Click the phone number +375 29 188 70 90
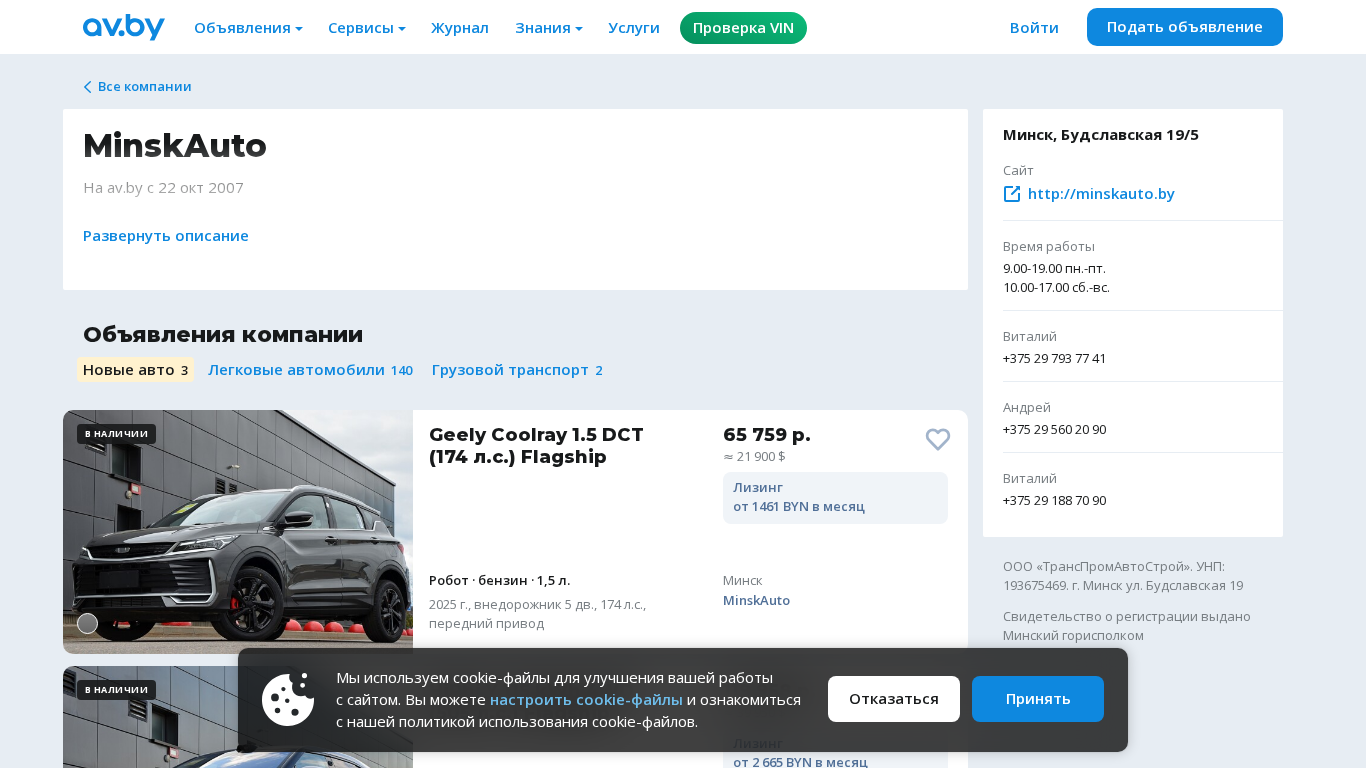Image resolution: width=1366 pixels, height=768 pixels. coord(1054,501)
